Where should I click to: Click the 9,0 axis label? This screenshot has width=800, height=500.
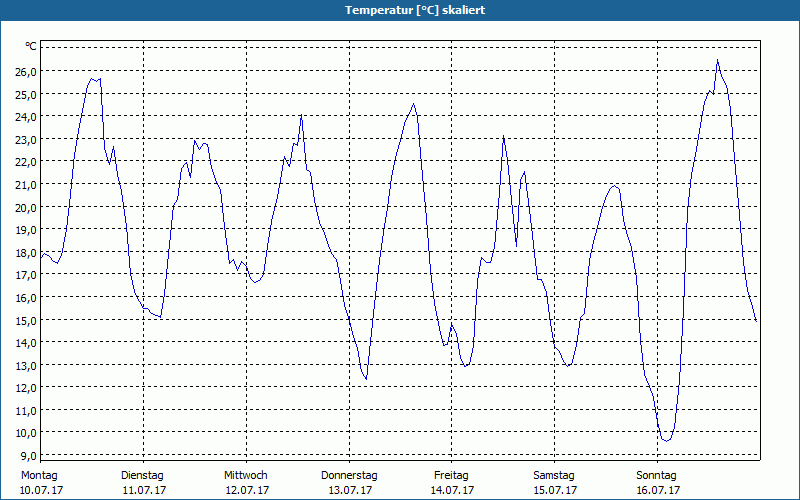(29, 456)
